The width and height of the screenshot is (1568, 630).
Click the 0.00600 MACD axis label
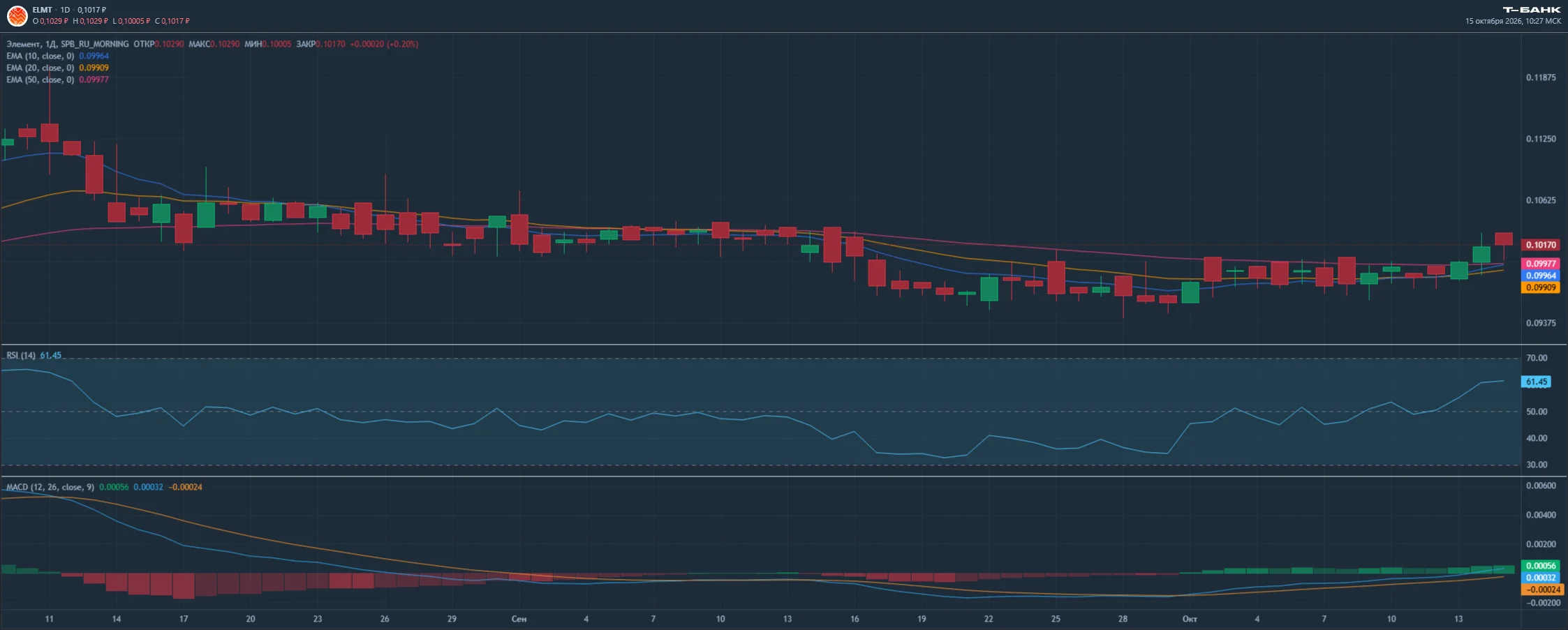pyautogui.click(x=1541, y=486)
